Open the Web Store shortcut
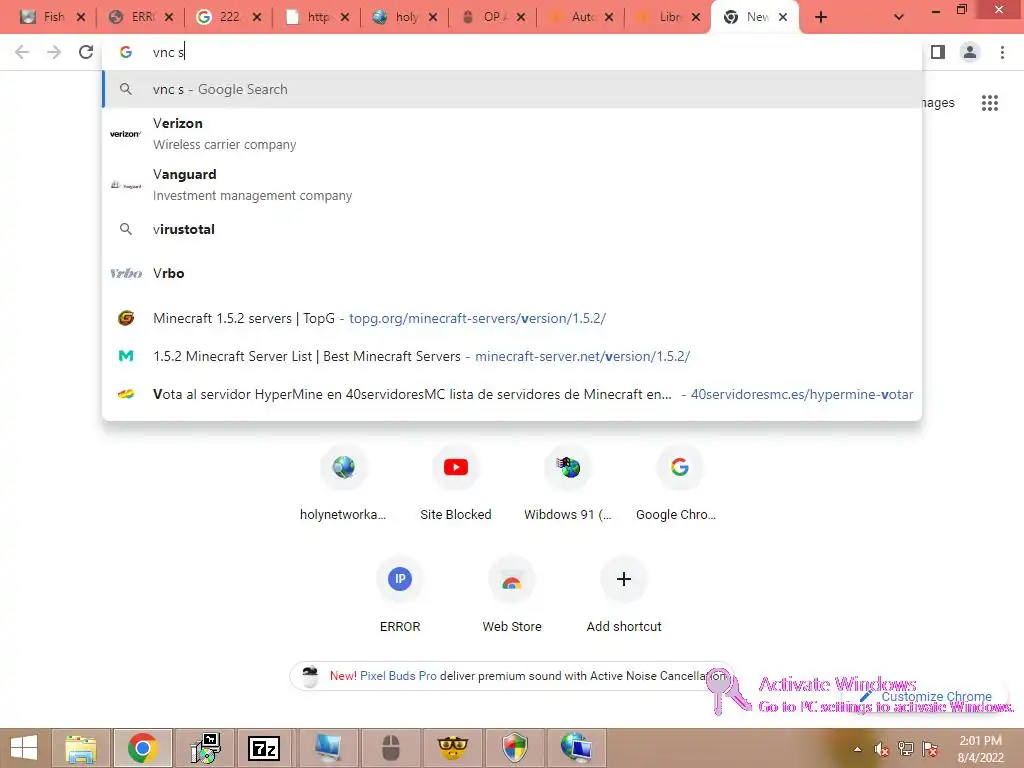This screenshot has width=1024, height=768. (512, 596)
